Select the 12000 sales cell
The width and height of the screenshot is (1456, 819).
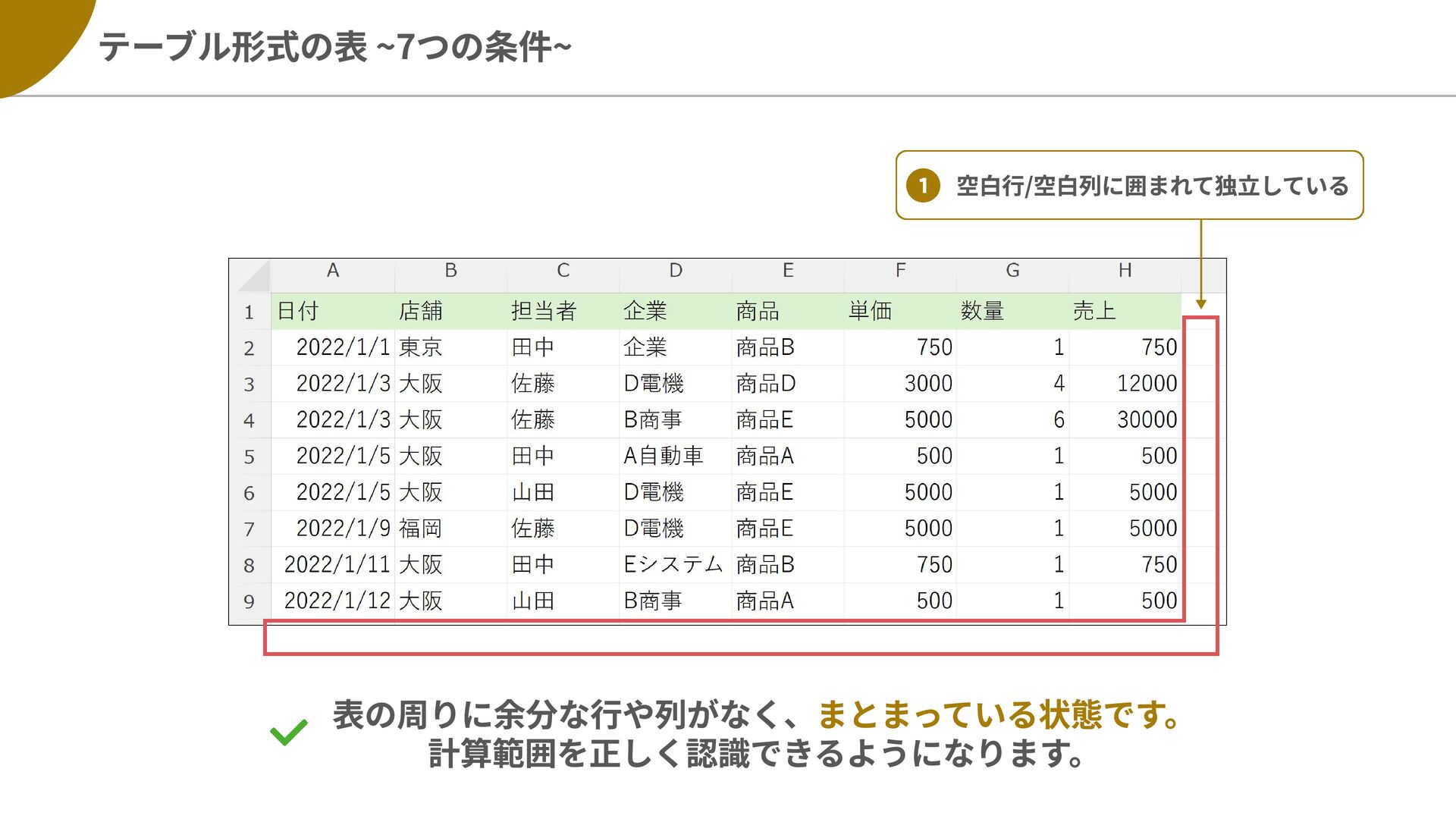[1125, 384]
